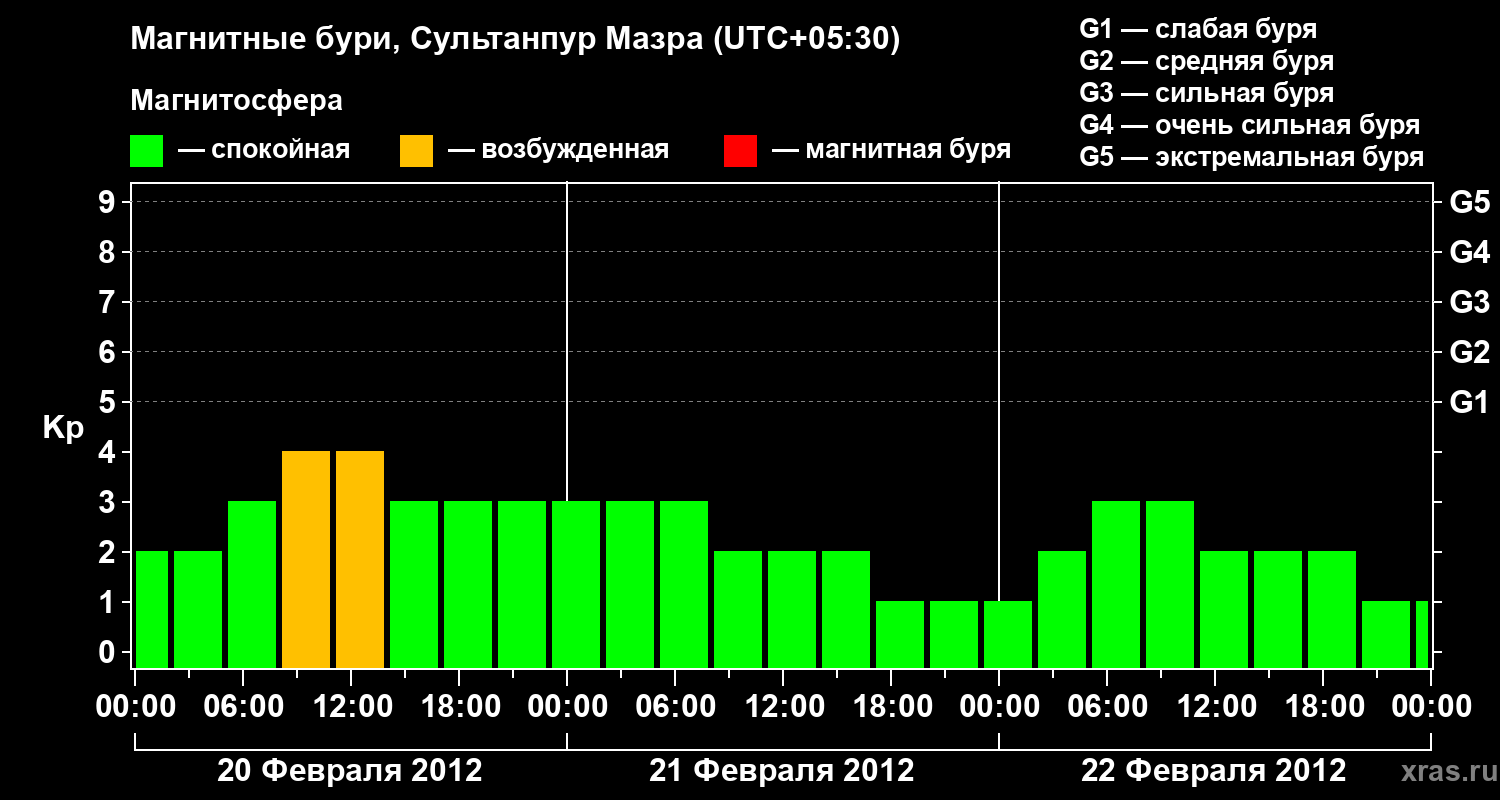Click the '06:00' time label for 20 February
Screen dimensions: 1500x800
(x=243, y=706)
